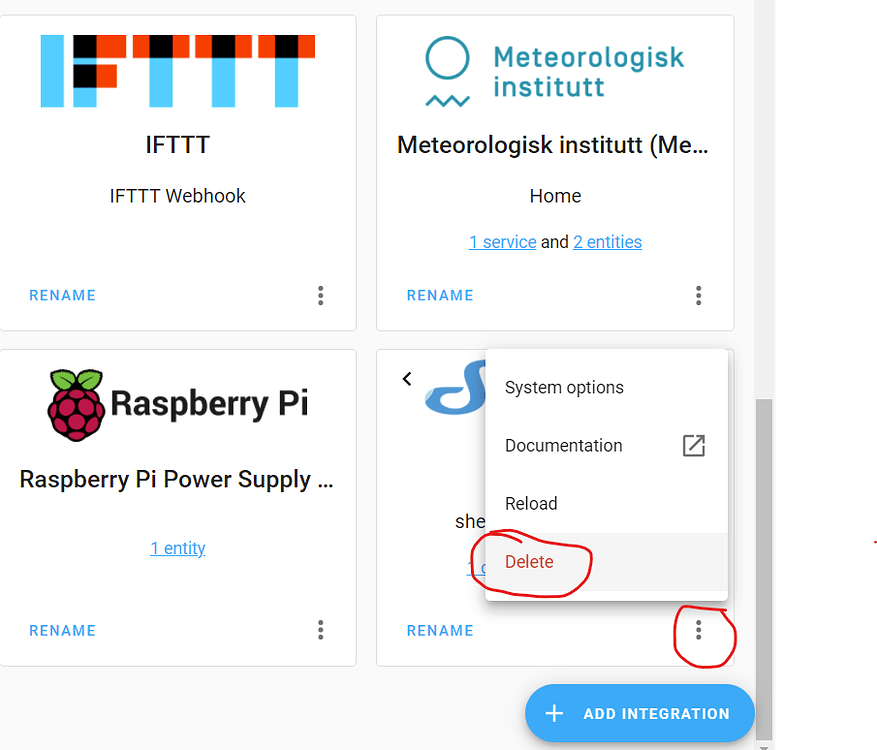Rename the Meteorologisk institutt integration
877x750 pixels.
pos(440,295)
